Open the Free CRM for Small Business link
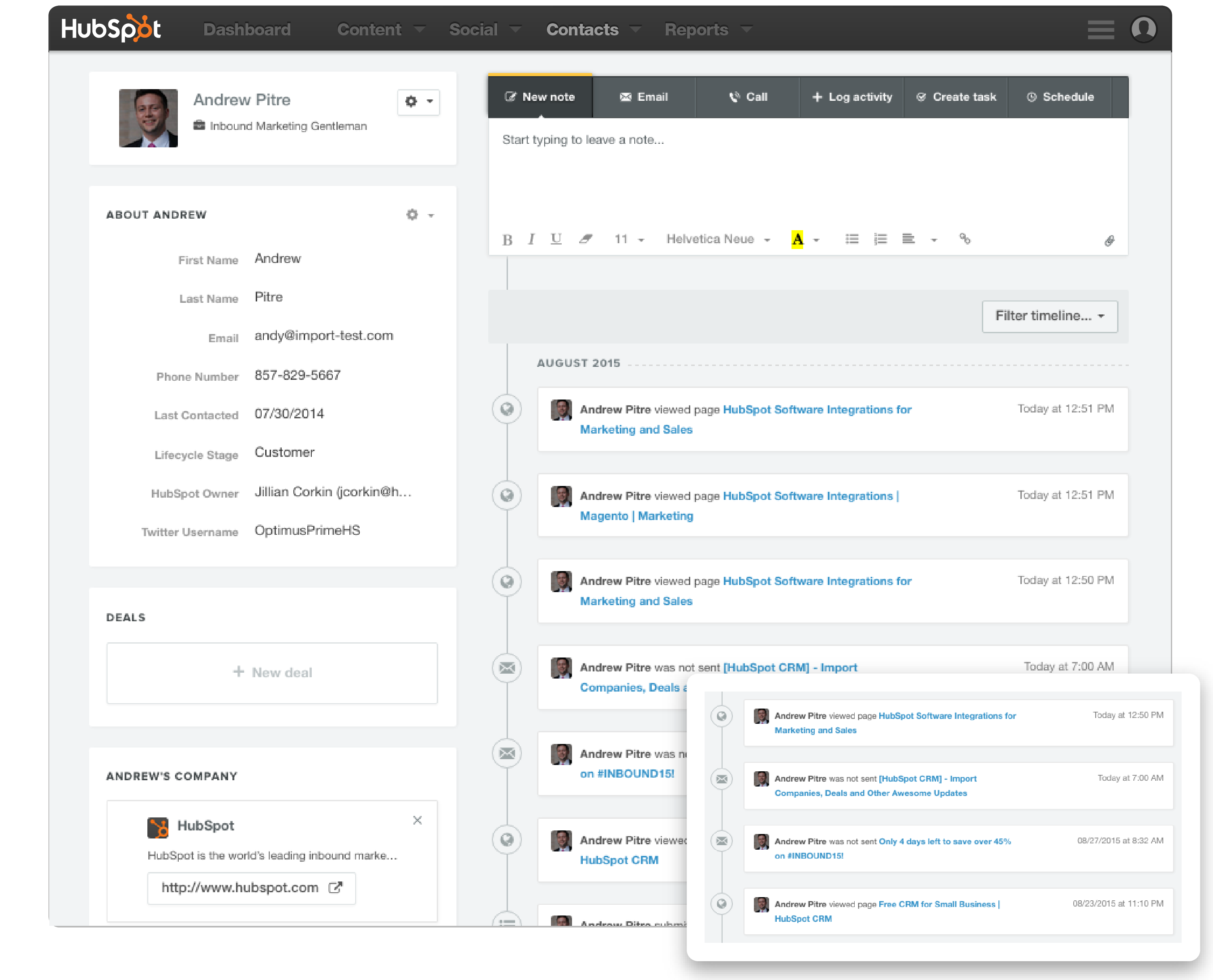This screenshot has width=1213, height=980. point(937,904)
